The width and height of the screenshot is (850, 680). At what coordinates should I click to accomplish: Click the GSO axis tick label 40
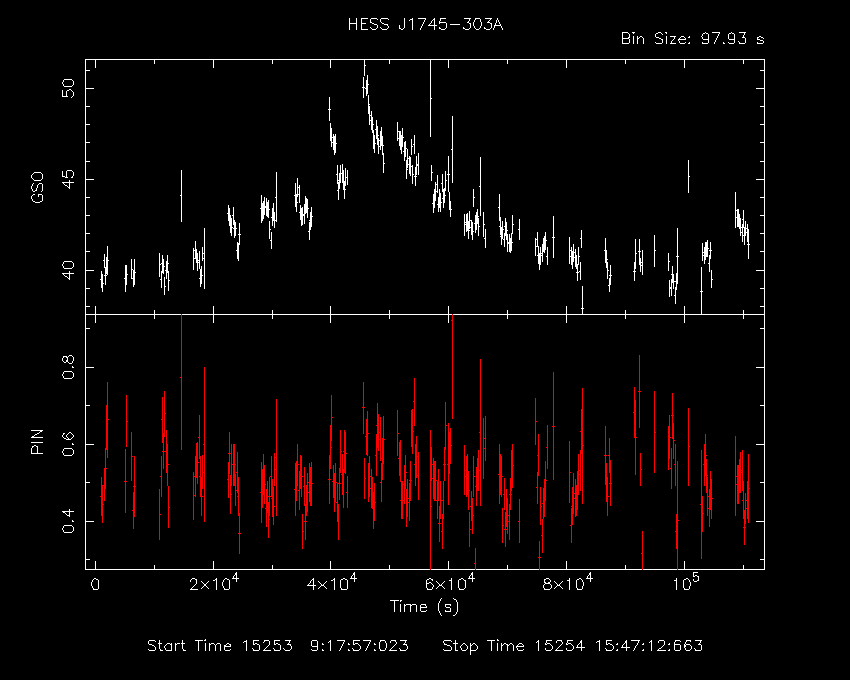pyautogui.click(x=68, y=270)
